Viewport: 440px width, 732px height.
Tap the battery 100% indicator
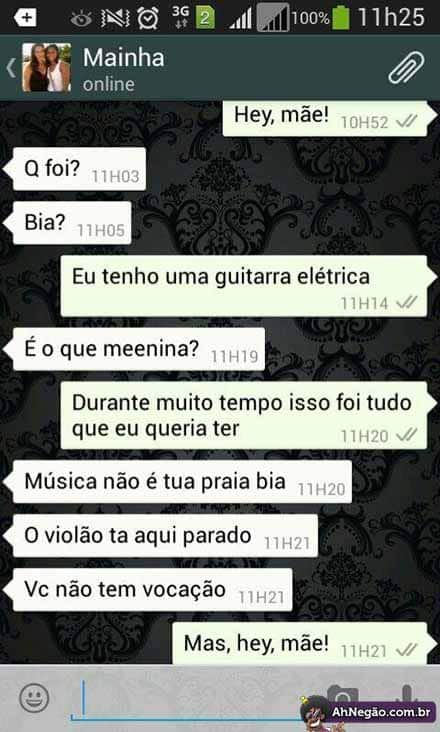click(x=341, y=18)
